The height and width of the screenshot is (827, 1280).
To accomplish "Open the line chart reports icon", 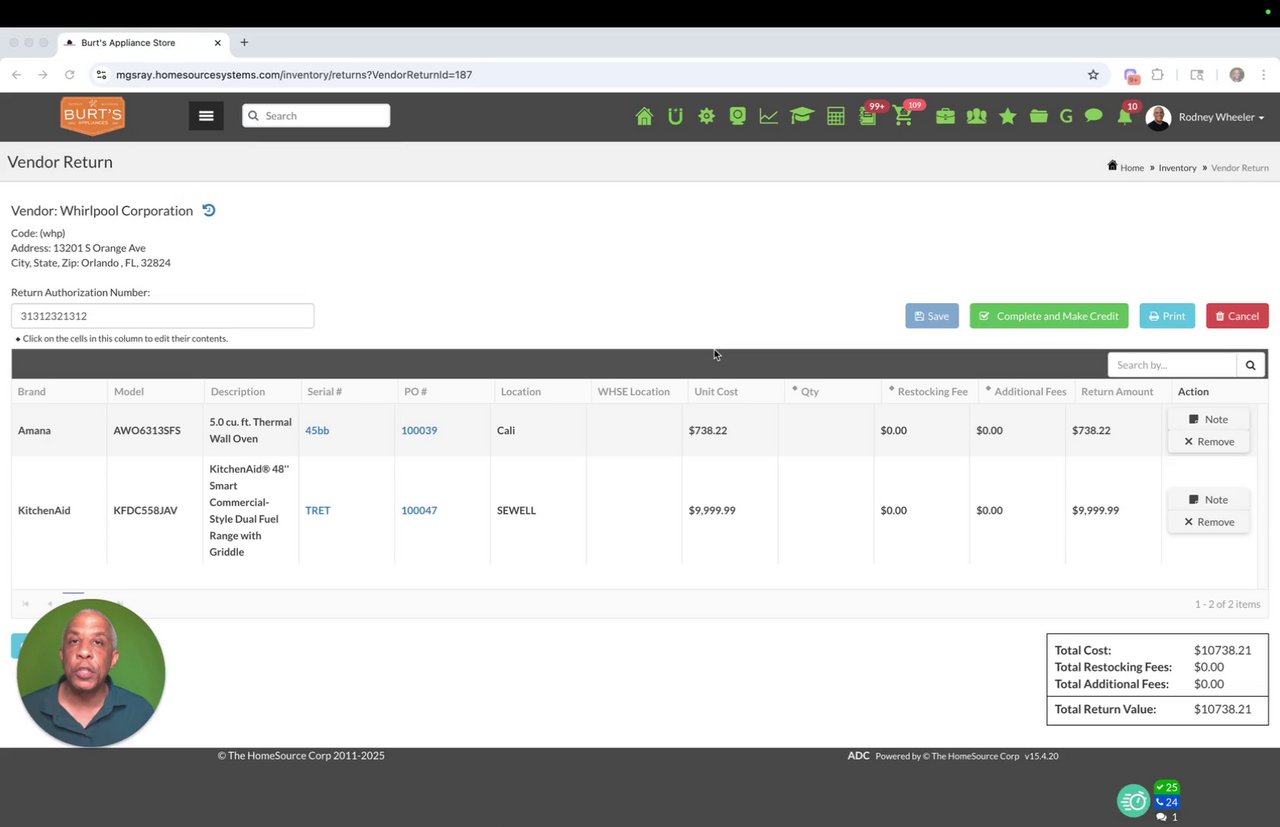I will click(768, 117).
